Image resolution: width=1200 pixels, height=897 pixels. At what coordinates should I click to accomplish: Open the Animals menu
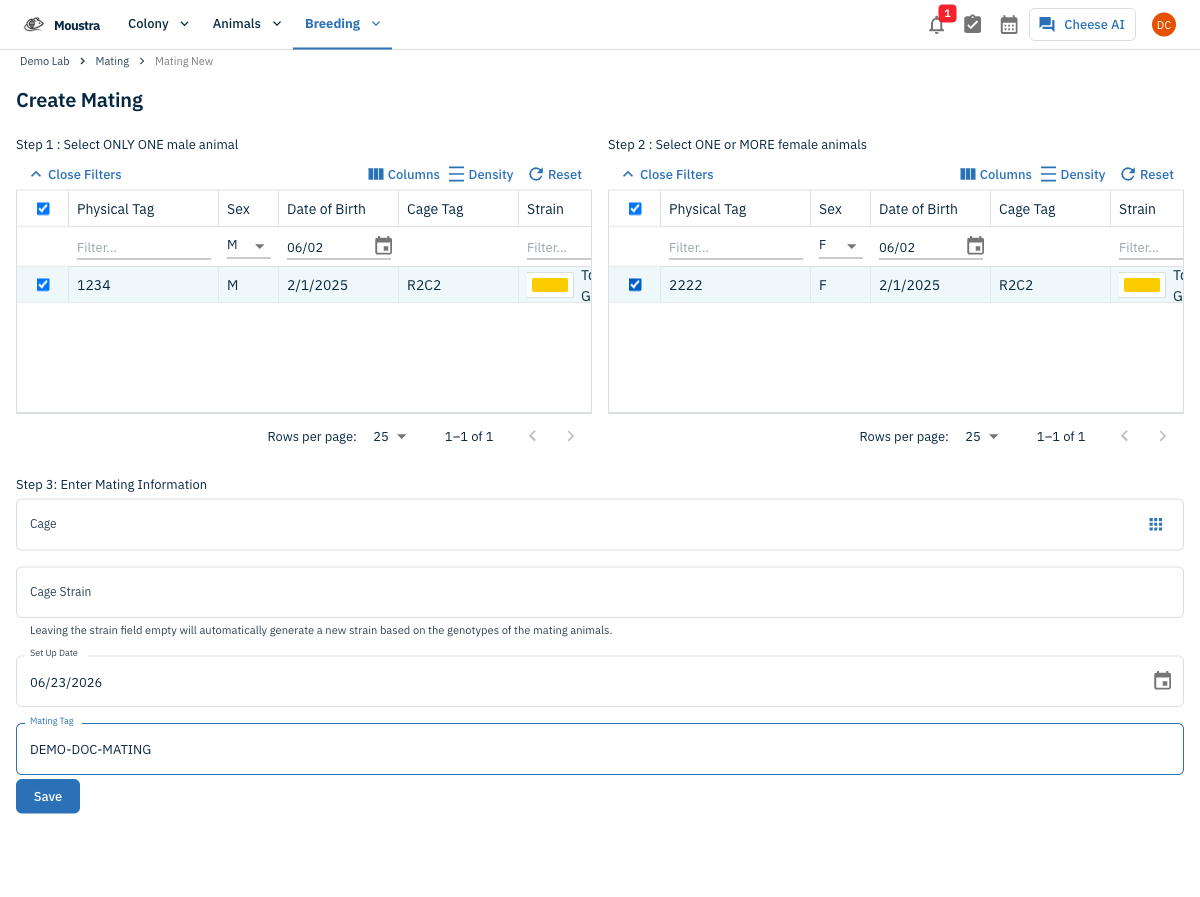pyautogui.click(x=247, y=24)
